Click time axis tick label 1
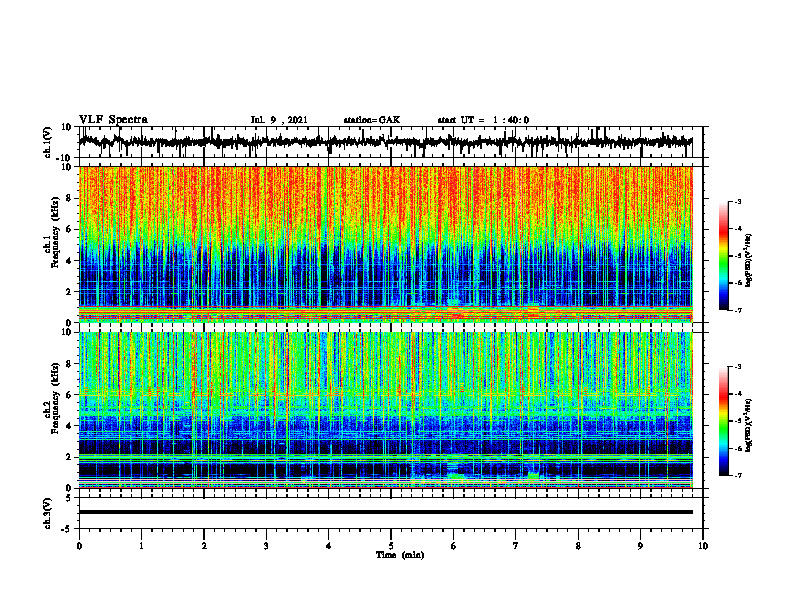 tap(141, 546)
